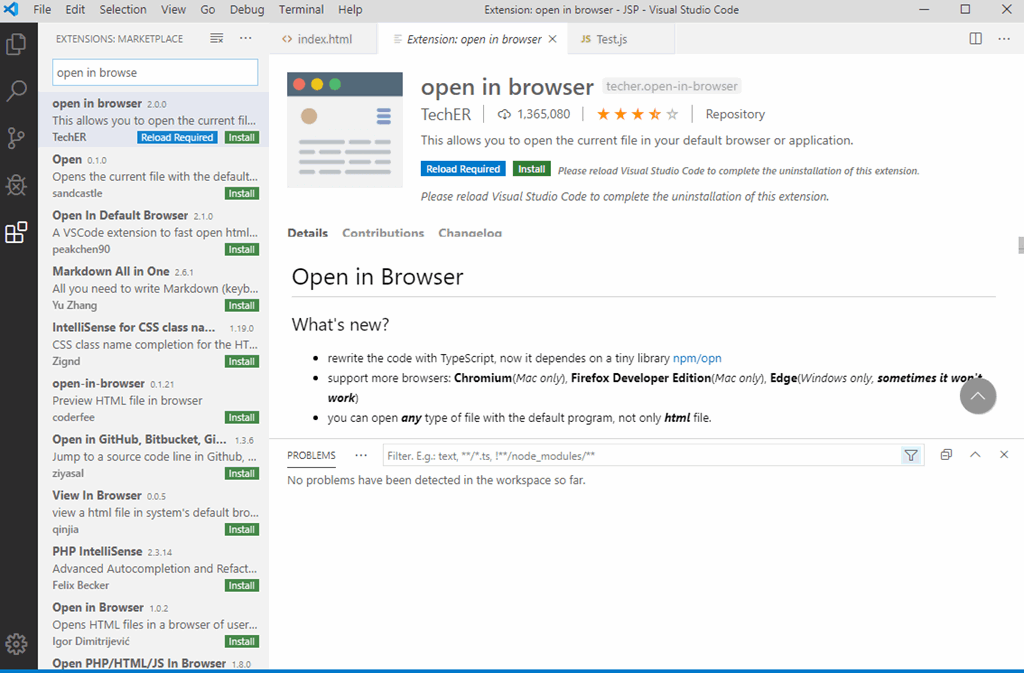Toggle the filter funnel in the Problems panel

click(911, 455)
